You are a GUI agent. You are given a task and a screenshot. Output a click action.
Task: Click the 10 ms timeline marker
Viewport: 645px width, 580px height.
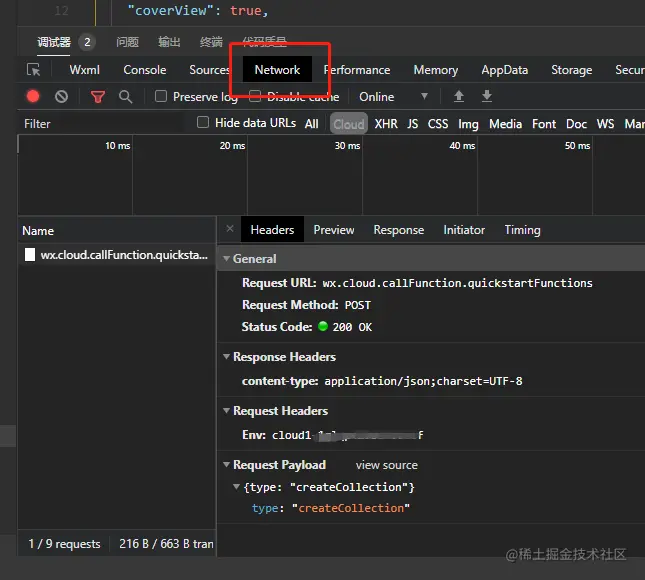[x=118, y=146]
